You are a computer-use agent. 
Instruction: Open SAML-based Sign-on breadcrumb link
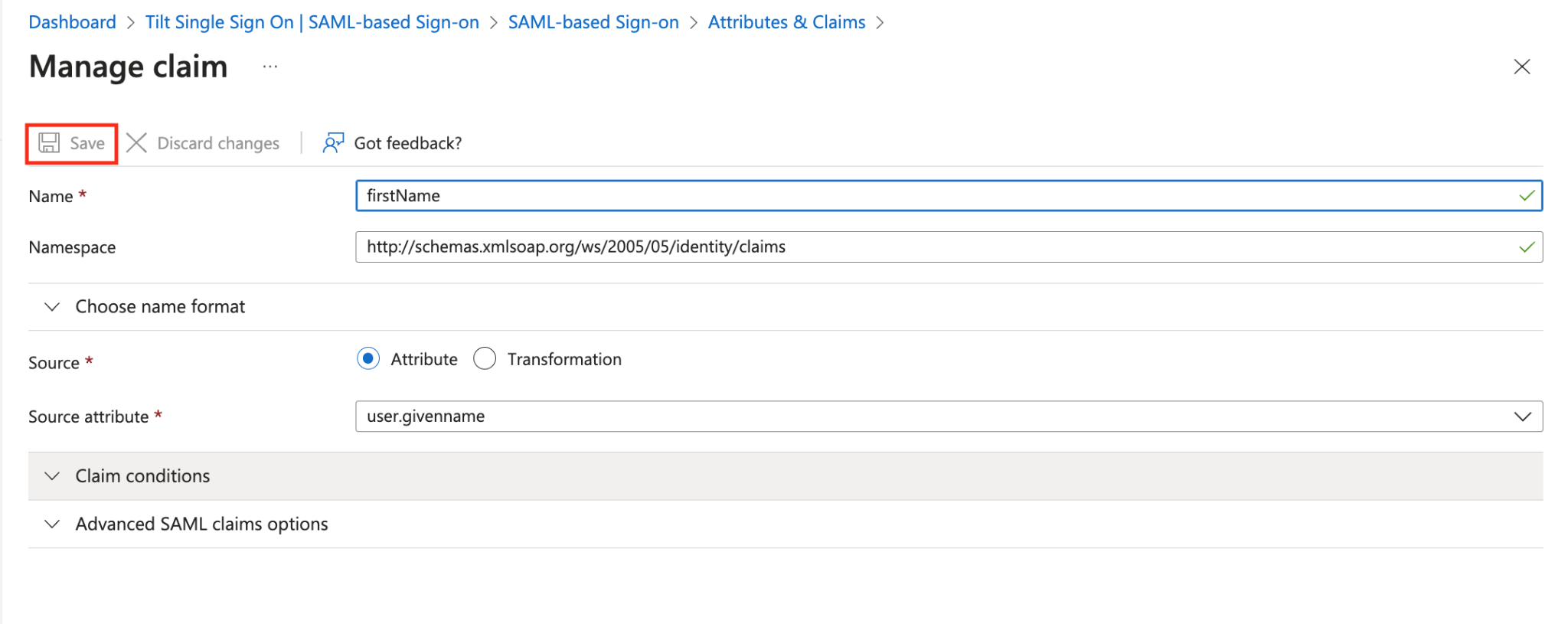click(593, 22)
